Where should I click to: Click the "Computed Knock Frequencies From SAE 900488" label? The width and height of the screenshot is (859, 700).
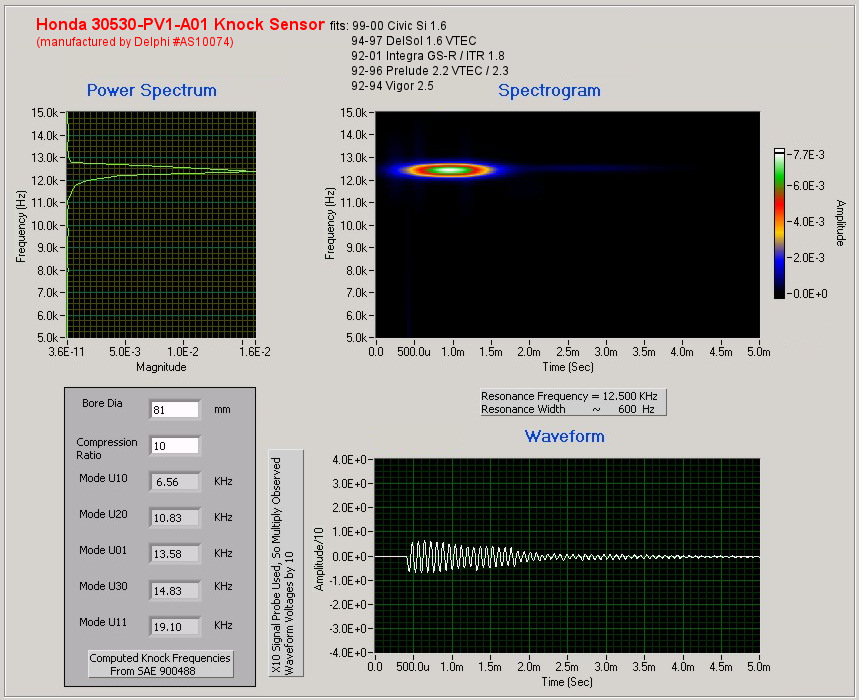160,664
